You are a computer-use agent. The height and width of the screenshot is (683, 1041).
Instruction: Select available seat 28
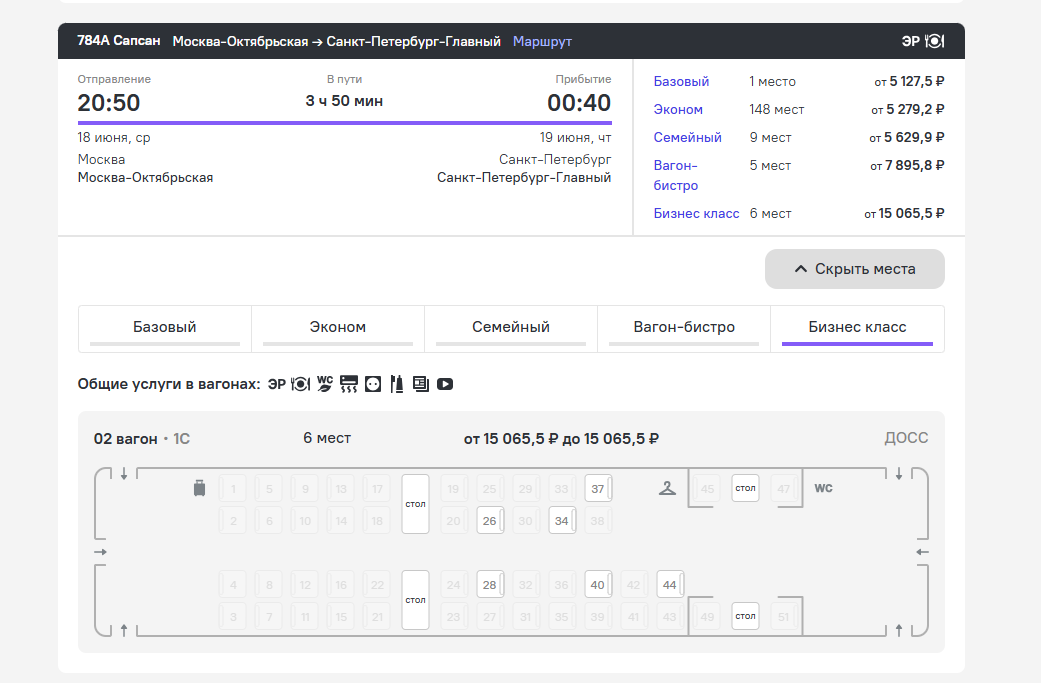pyautogui.click(x=490, y=585)
